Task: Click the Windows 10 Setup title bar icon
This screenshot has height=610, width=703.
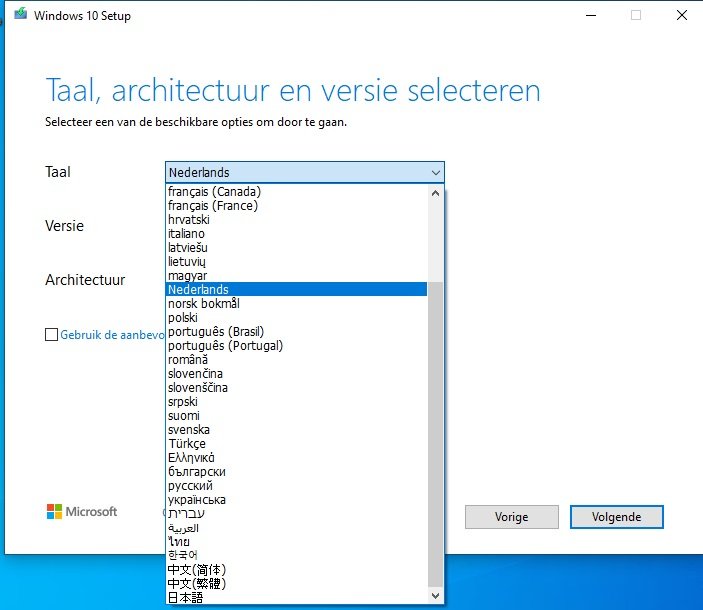Action: pos(20,14)
